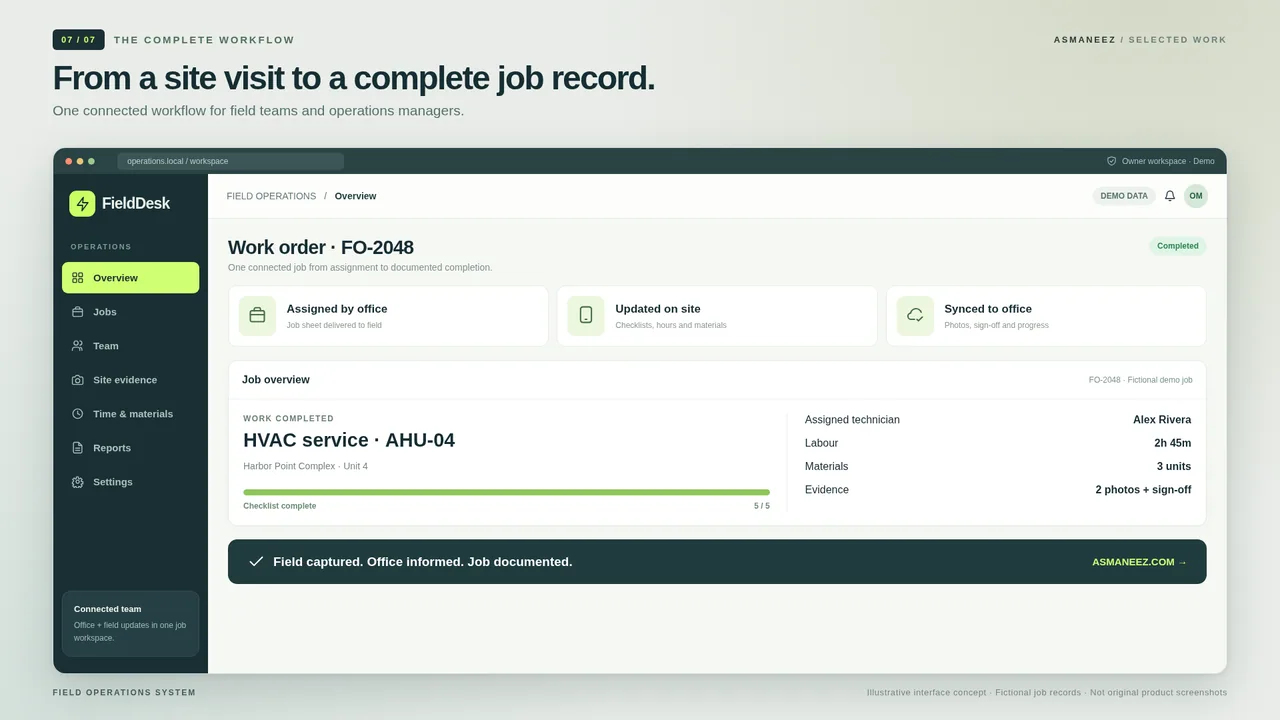Click the Owner workspace · Demo label
The width and height of the screenshot is (1280, 720).
pos(1168,161)
